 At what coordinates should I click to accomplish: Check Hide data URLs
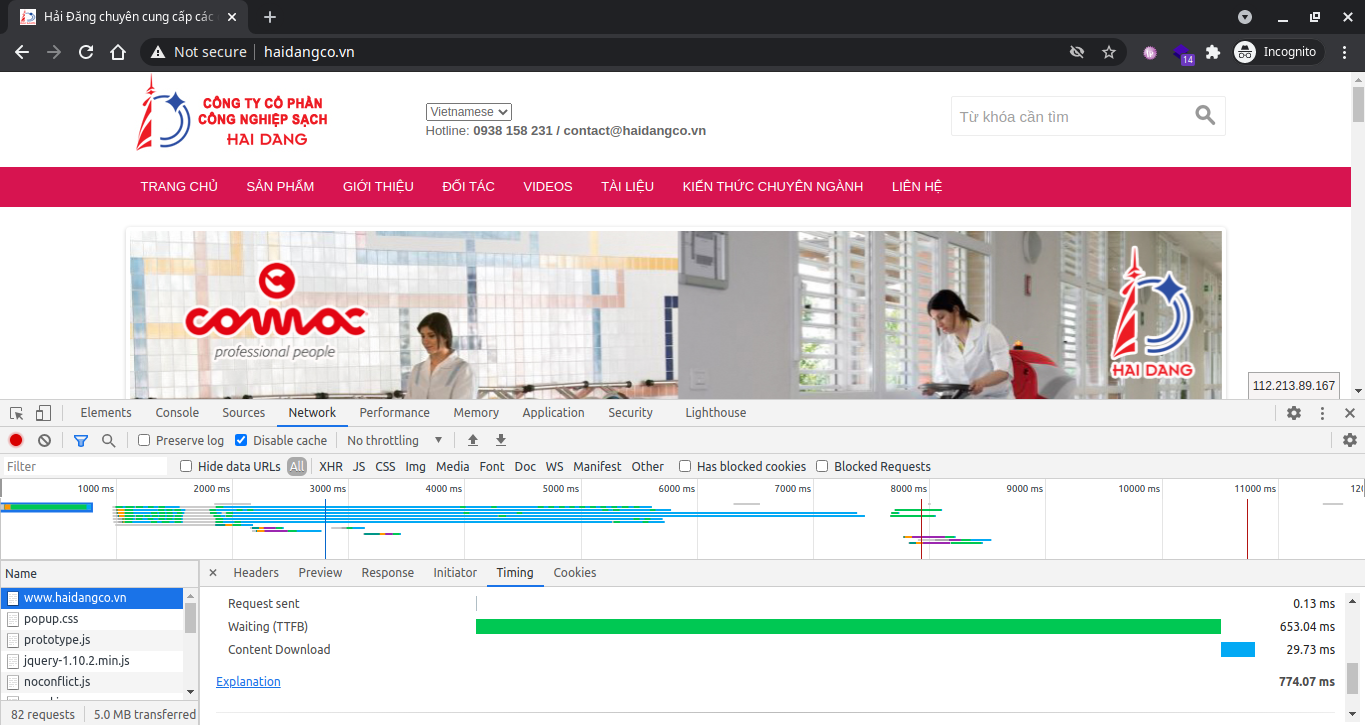coord(186,466)
